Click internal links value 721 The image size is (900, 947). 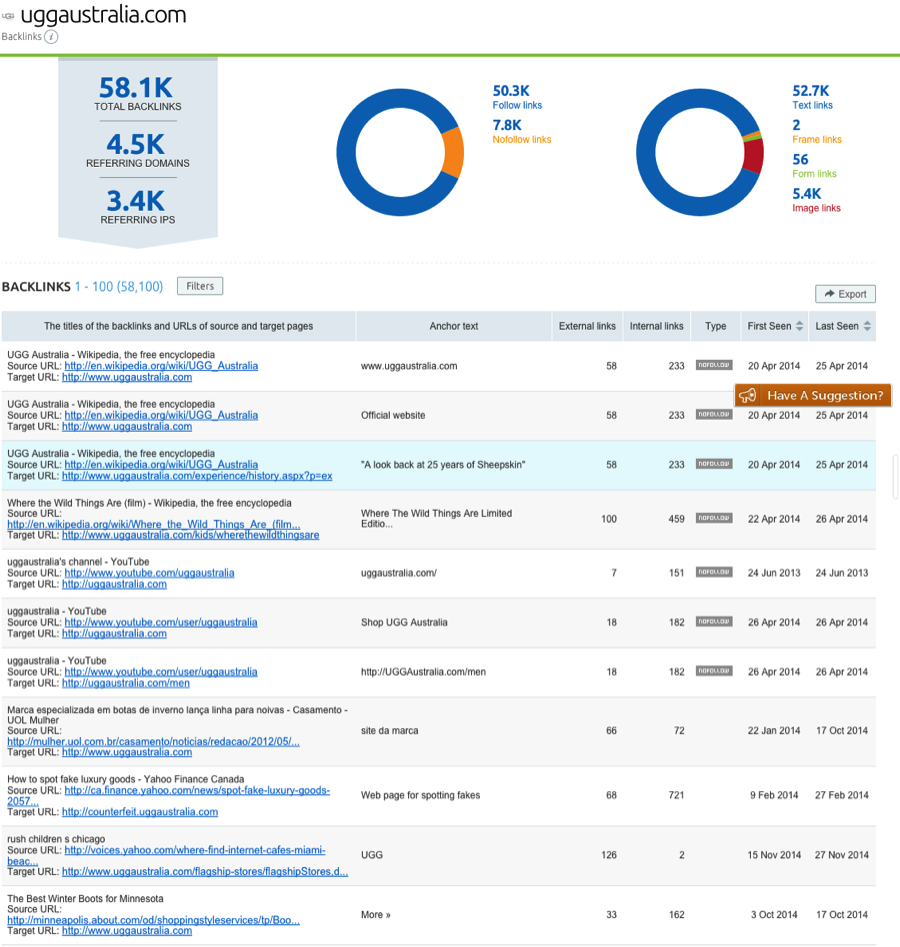pyautogui.click(x=677, y=795)
